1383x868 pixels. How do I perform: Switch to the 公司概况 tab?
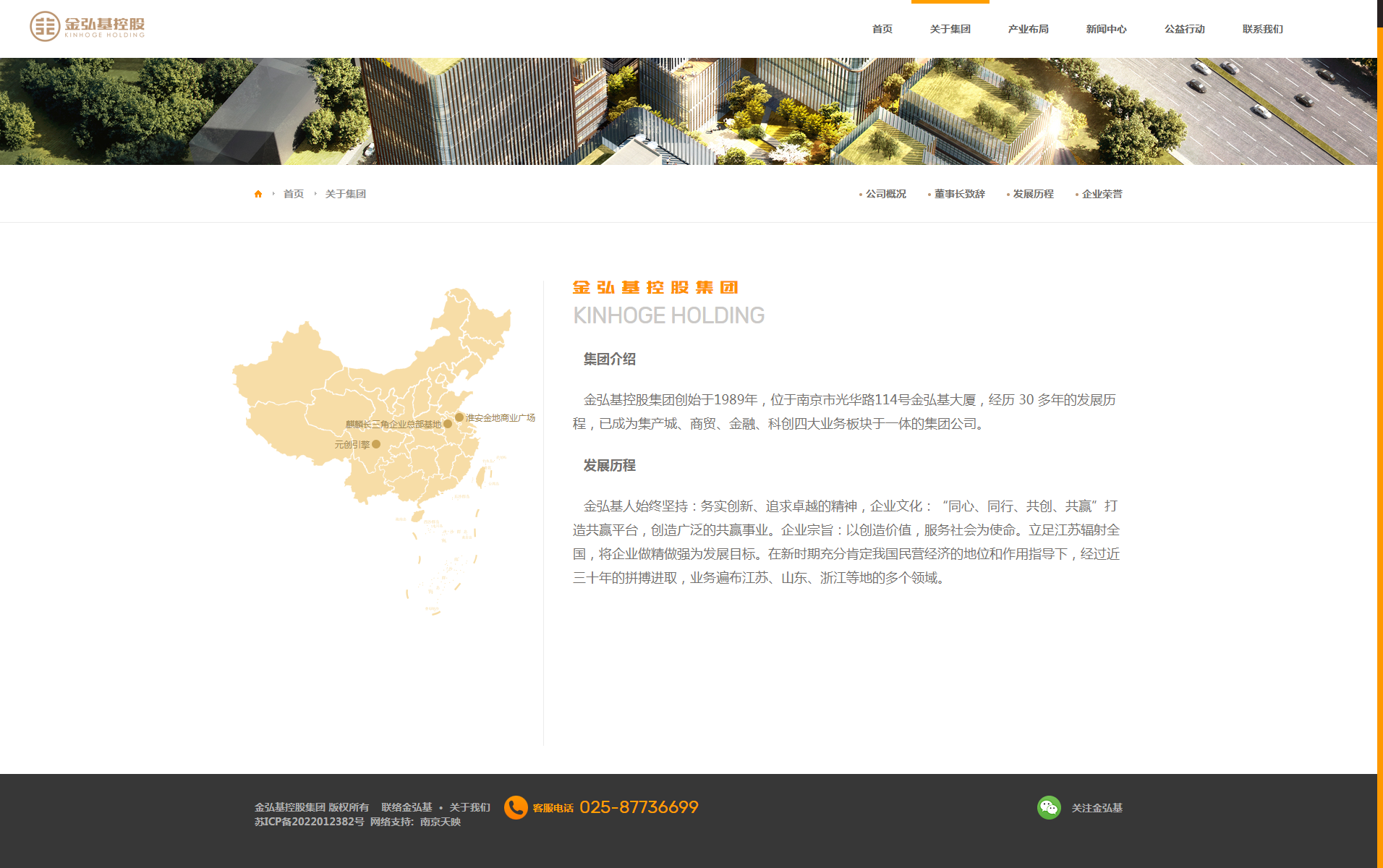[x=885, y=193]
